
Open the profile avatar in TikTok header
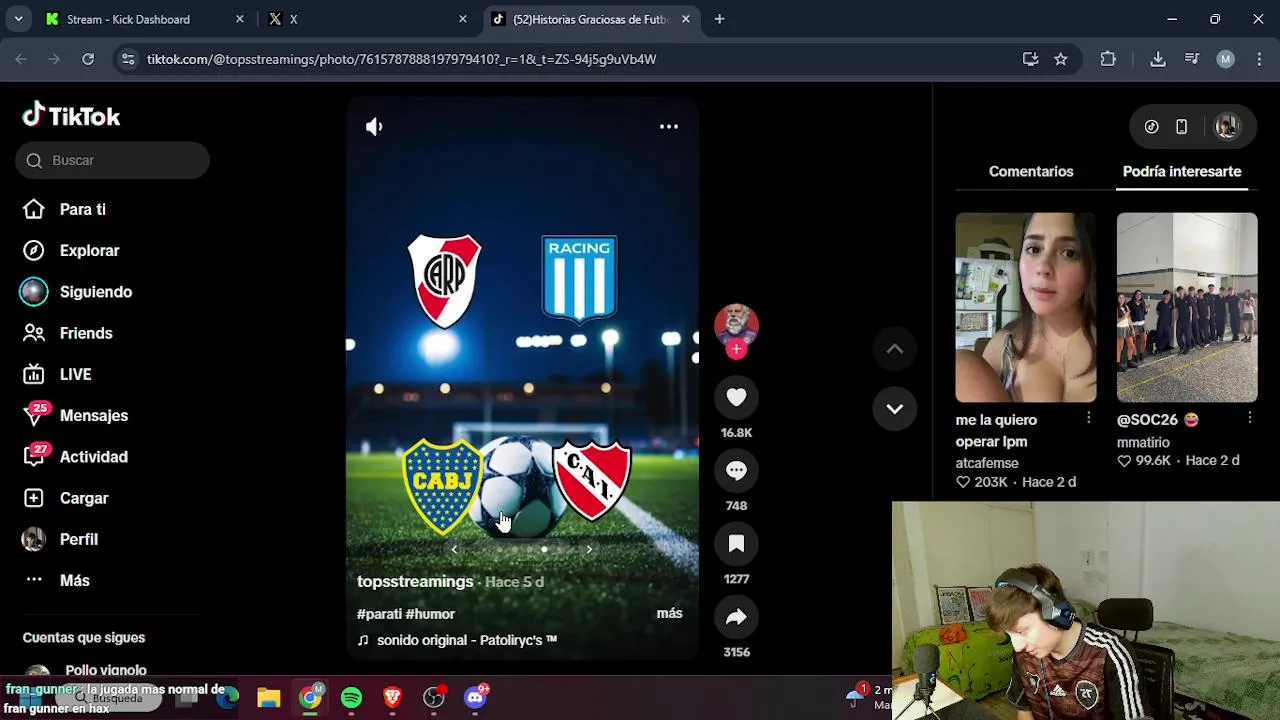pos(1227,127)
